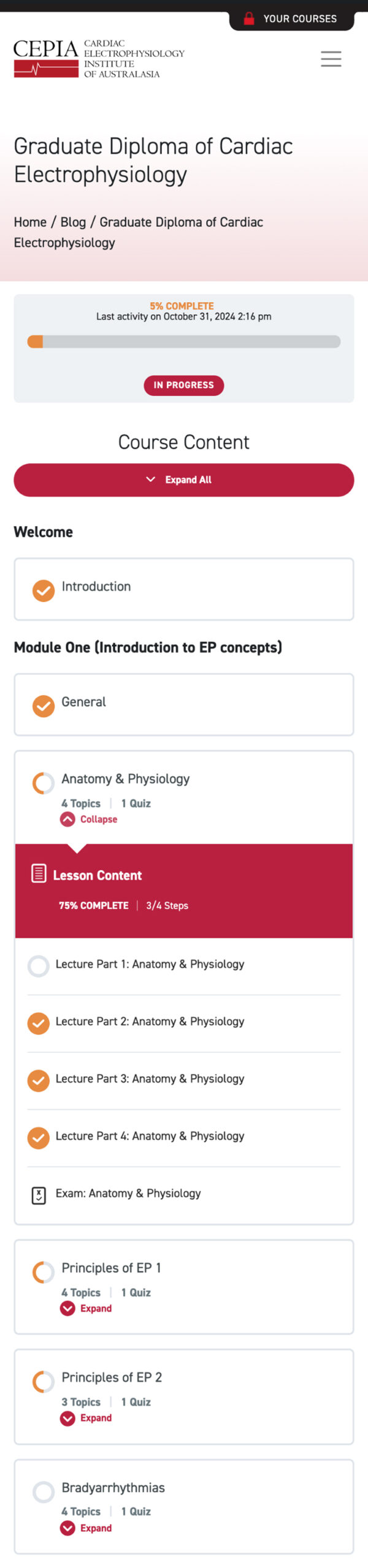Open the hamburger navigation menu

(331, 59)
